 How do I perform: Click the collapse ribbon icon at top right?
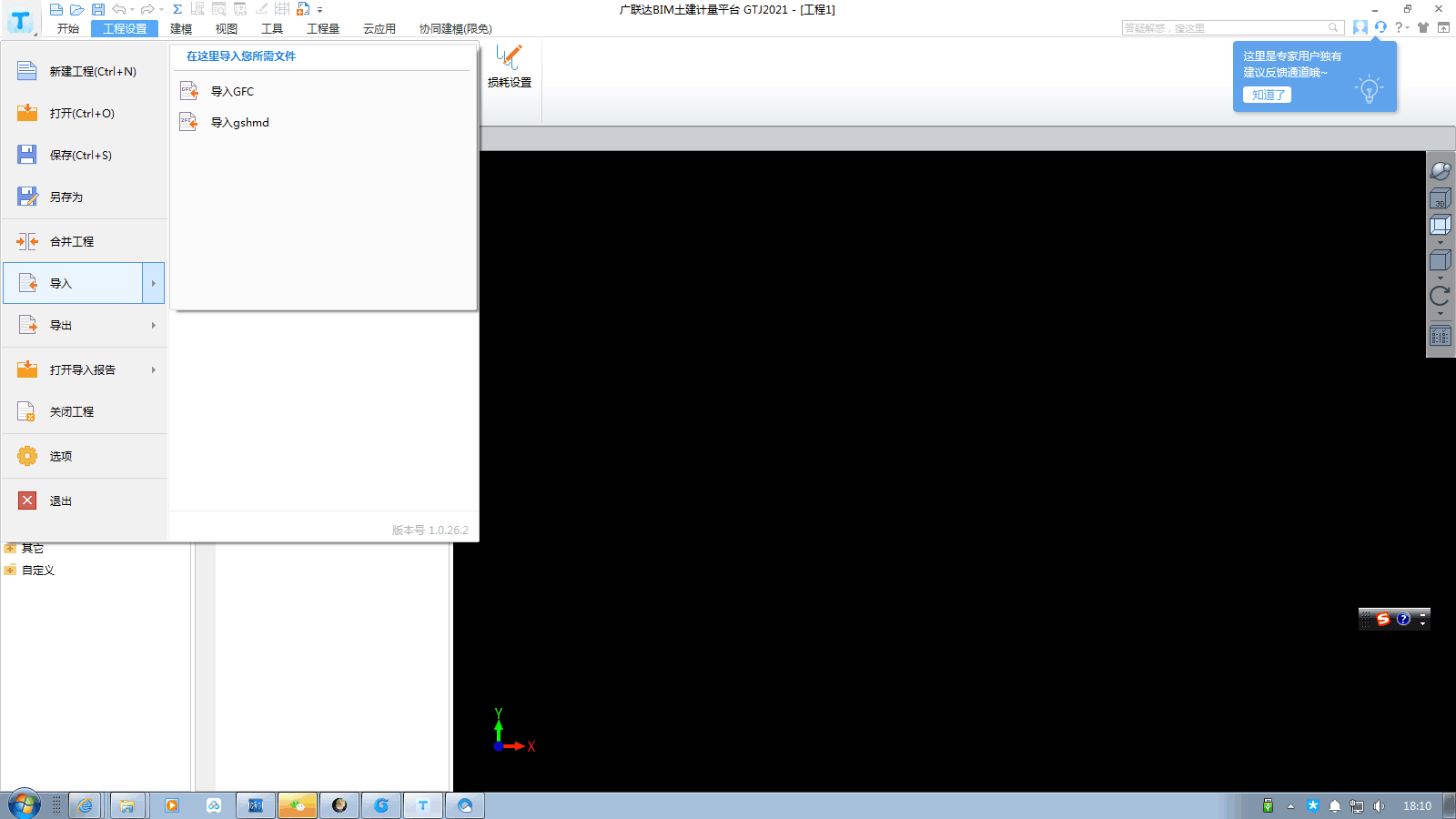click(x=1443, y=27)
